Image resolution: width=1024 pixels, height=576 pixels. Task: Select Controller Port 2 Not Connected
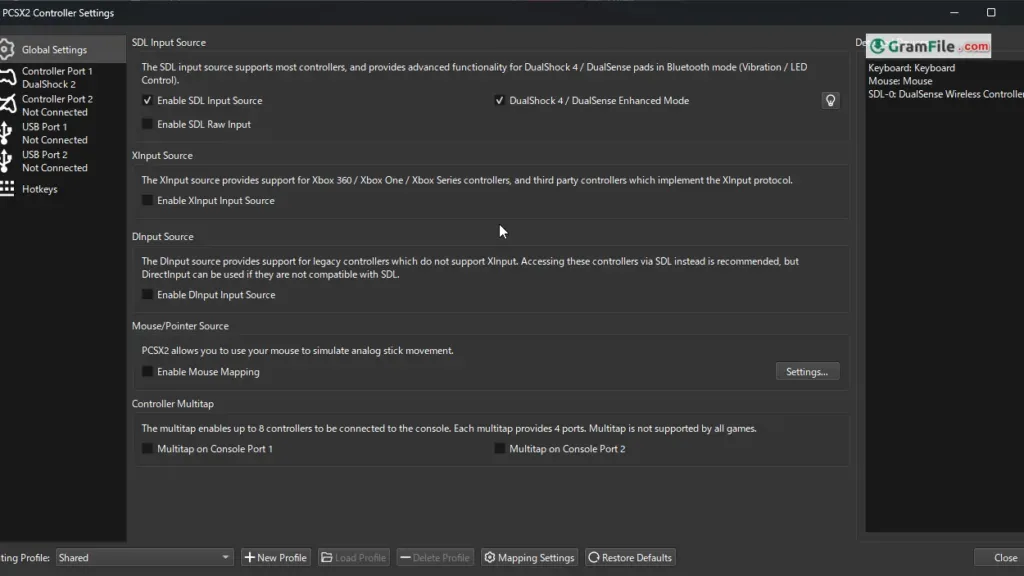pos(63,105)
